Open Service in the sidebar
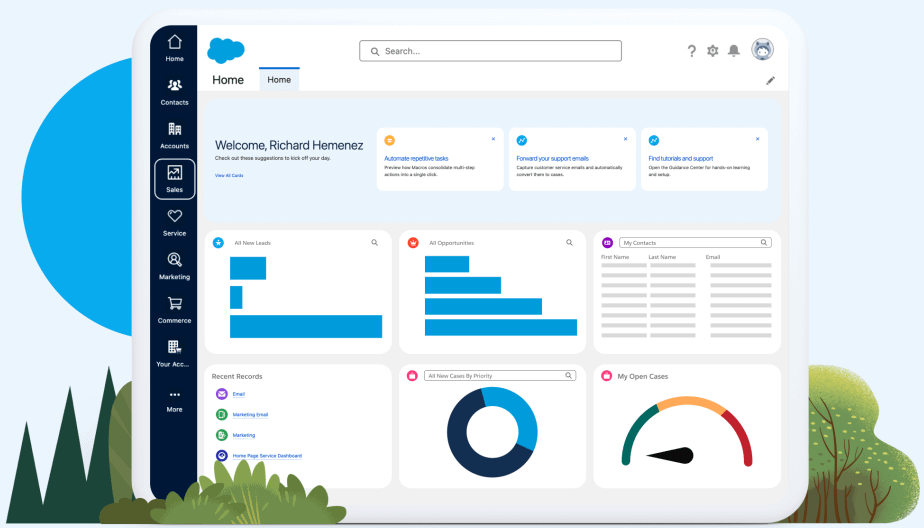Image resolution: width=924 pixels, height=528 pixels. (x=174, y=223)
